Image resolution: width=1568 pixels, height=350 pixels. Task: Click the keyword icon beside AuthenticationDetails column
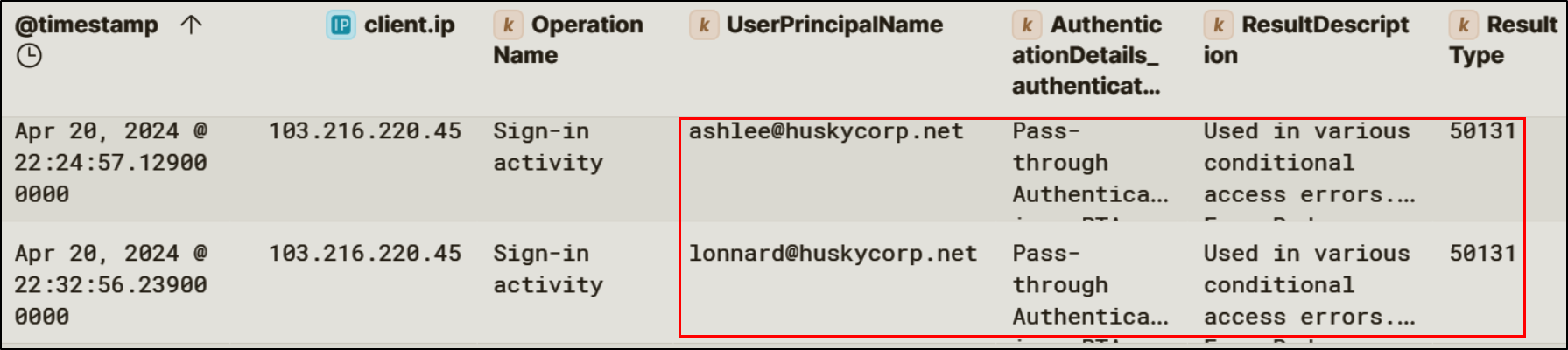pos(1027,25)
